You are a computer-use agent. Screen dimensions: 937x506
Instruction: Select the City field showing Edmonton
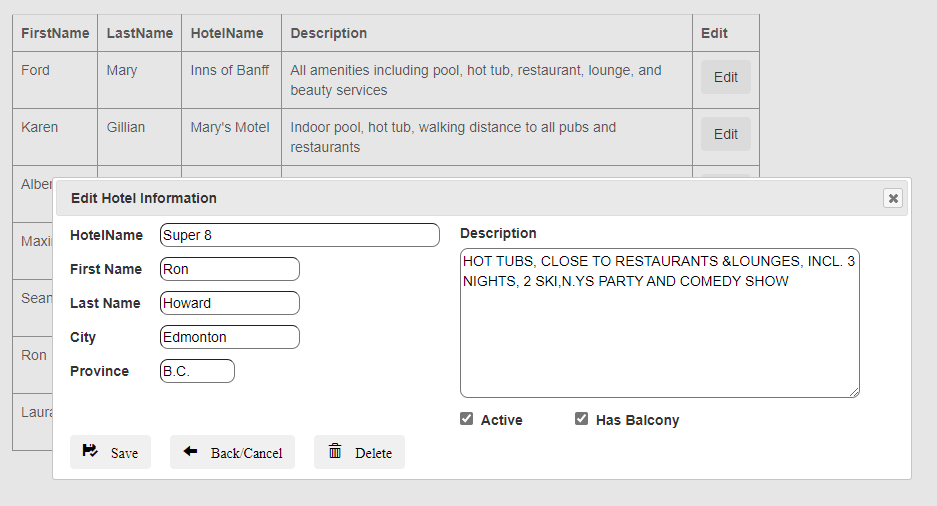pos(229,337)
